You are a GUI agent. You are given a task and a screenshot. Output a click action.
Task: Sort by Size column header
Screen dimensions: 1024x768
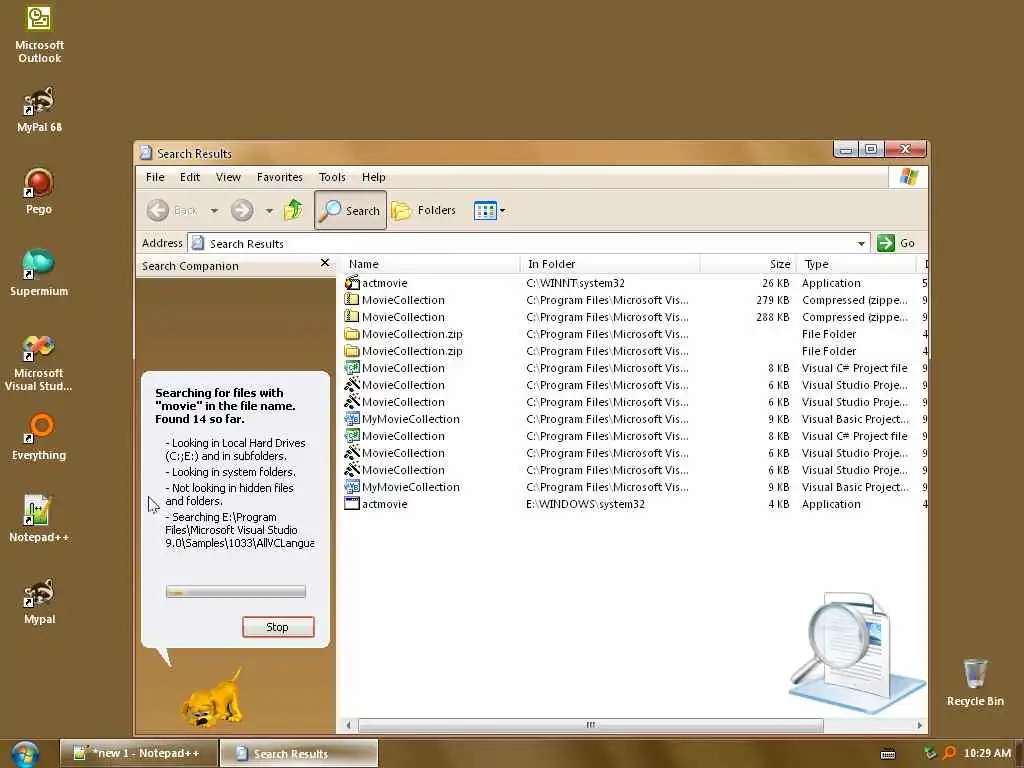748,264
